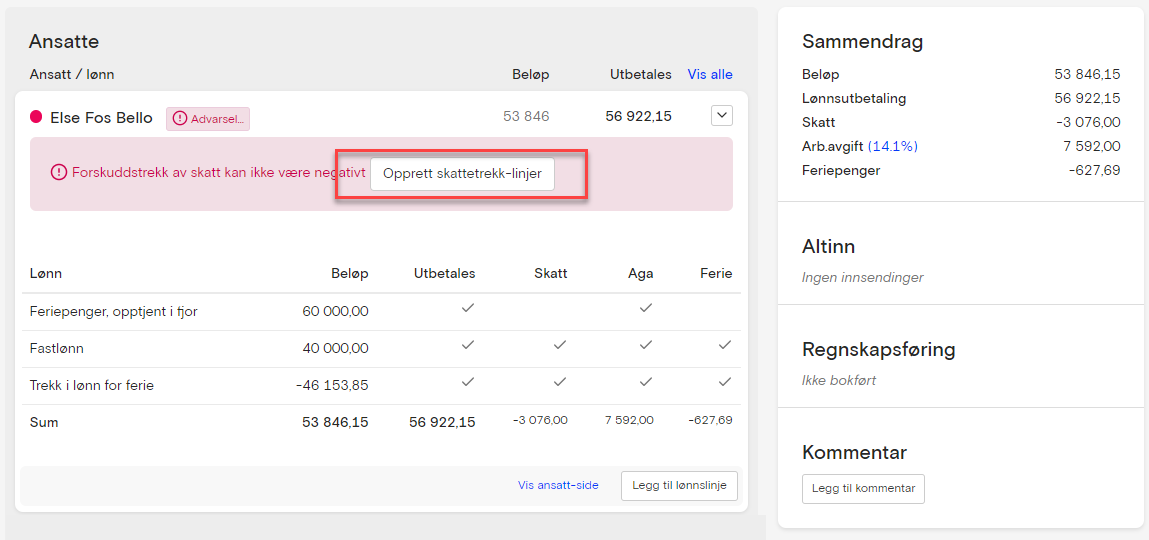The image size is (1149, 540).
Task: Toggle Ferie checkmark in Trekk i lønn row
Action: click(725, 382)
